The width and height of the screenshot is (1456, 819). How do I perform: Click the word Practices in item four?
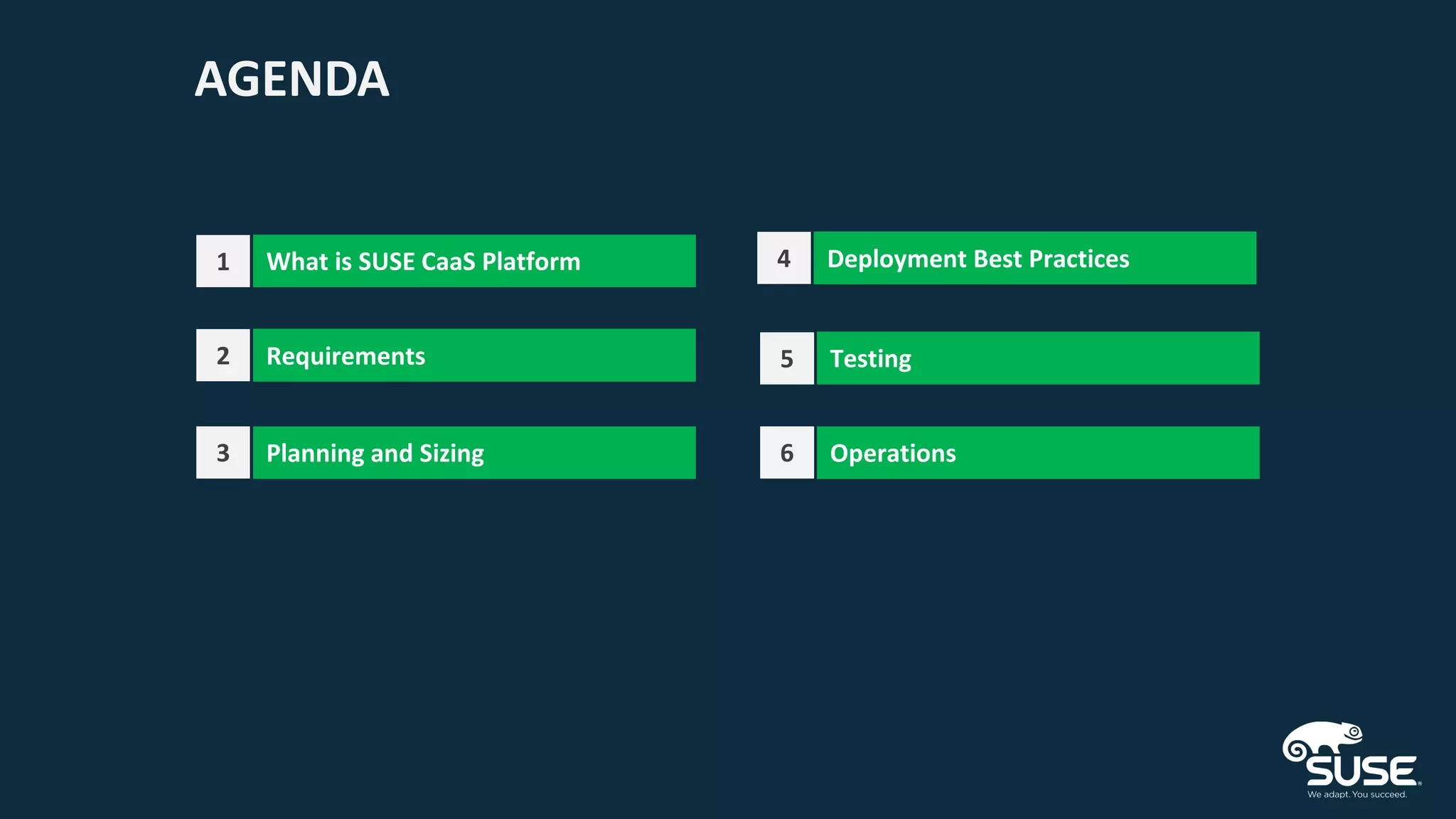tap(1078, 259)
